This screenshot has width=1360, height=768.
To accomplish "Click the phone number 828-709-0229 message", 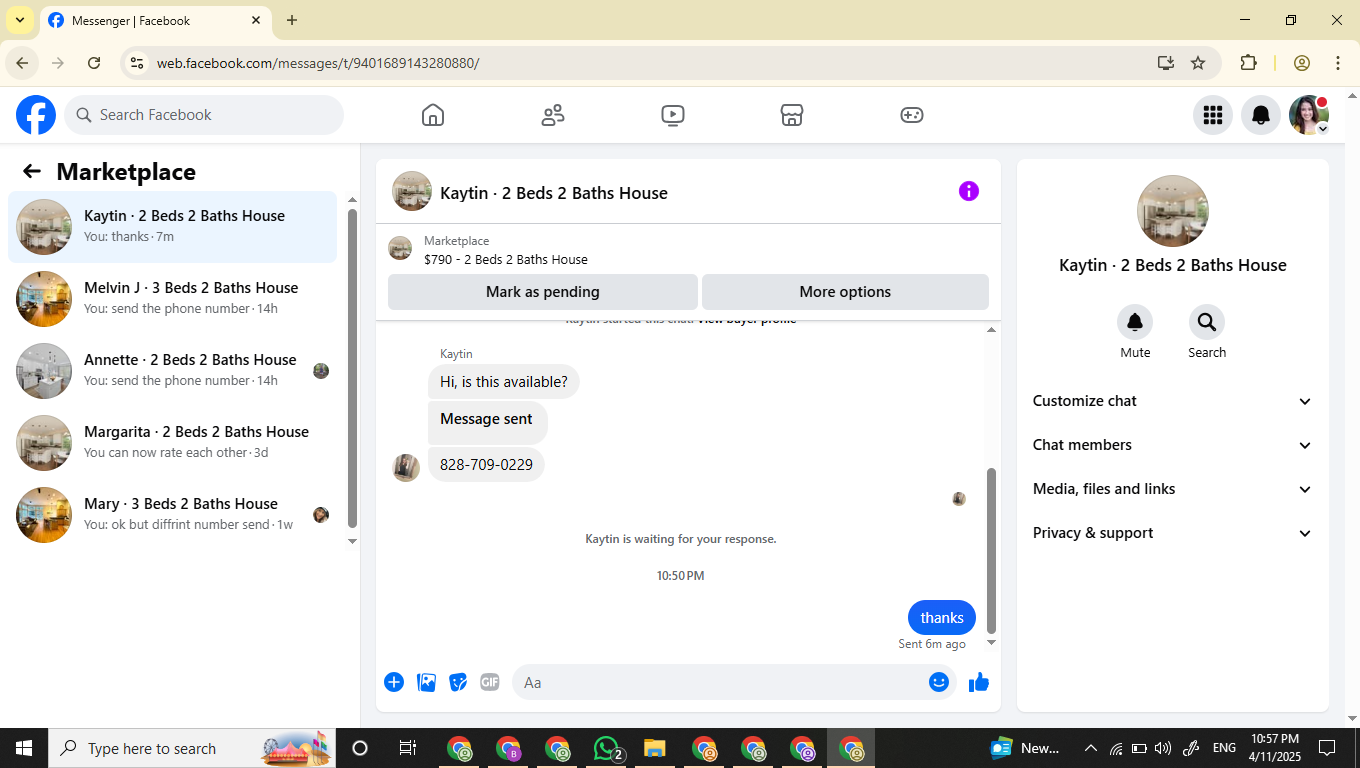I will (486, 465).
